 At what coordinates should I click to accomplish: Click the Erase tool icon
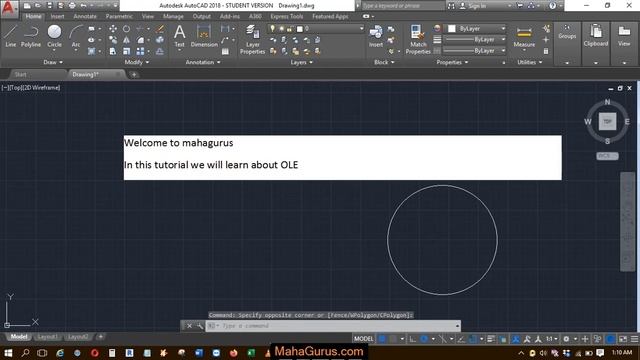pyautogui.click(x=160, y=29)
